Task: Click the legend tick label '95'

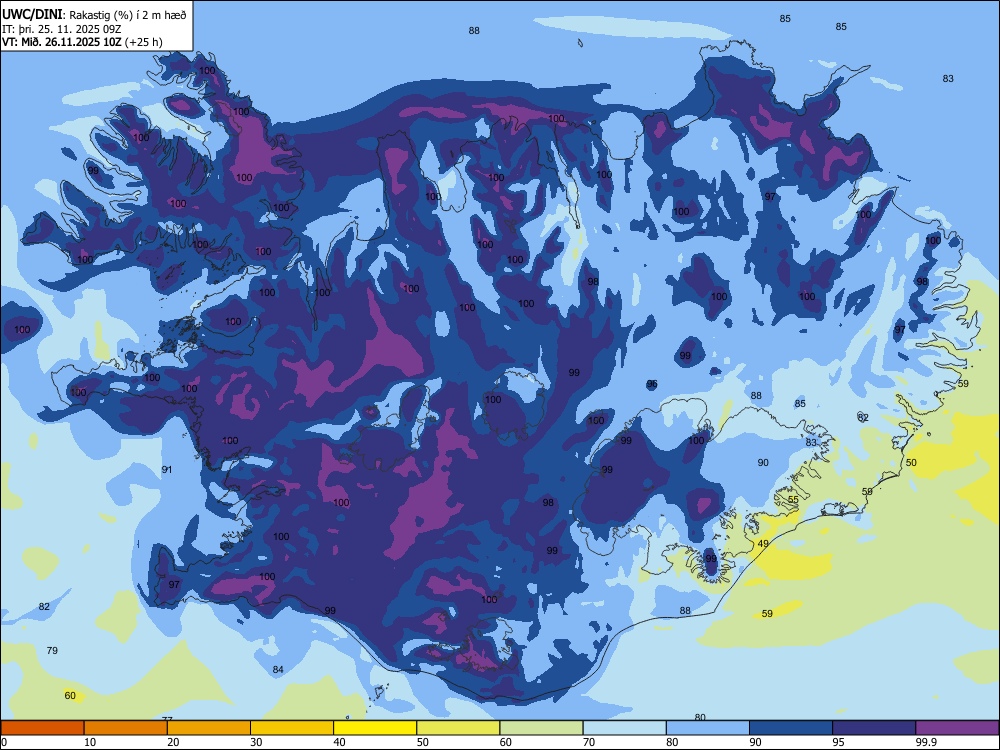Action: (838, 742)
